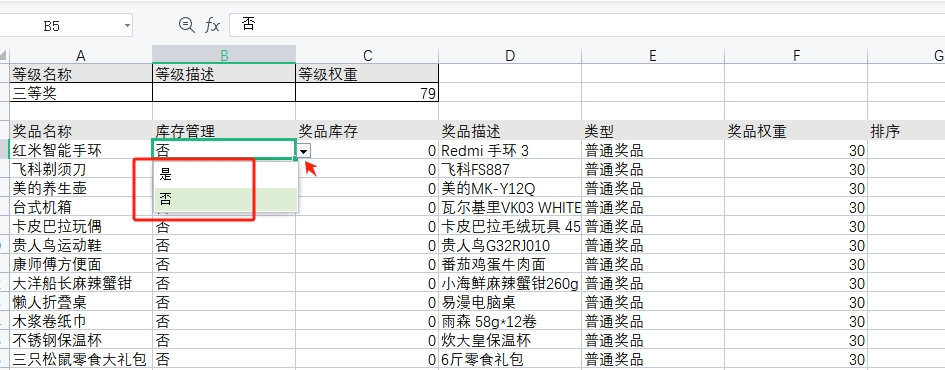This screenshot has height=370, width=945.
Task: Select the 番茄鸡蛋牛肉面 cell
Action: pyautogui.click(x=510, y=264)
